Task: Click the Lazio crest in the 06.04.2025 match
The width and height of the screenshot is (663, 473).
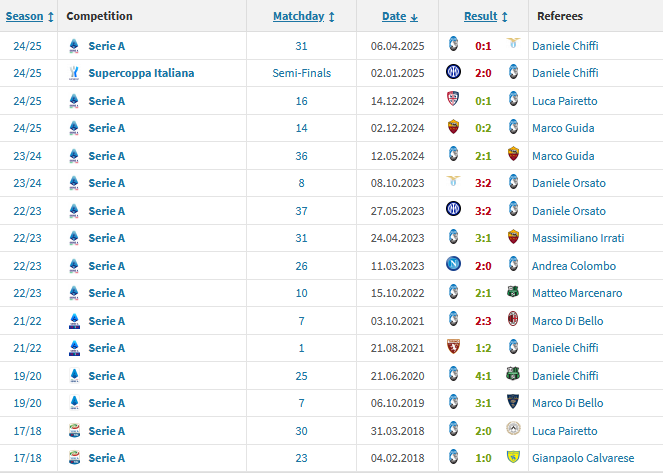Action: [x=513, y=46]
